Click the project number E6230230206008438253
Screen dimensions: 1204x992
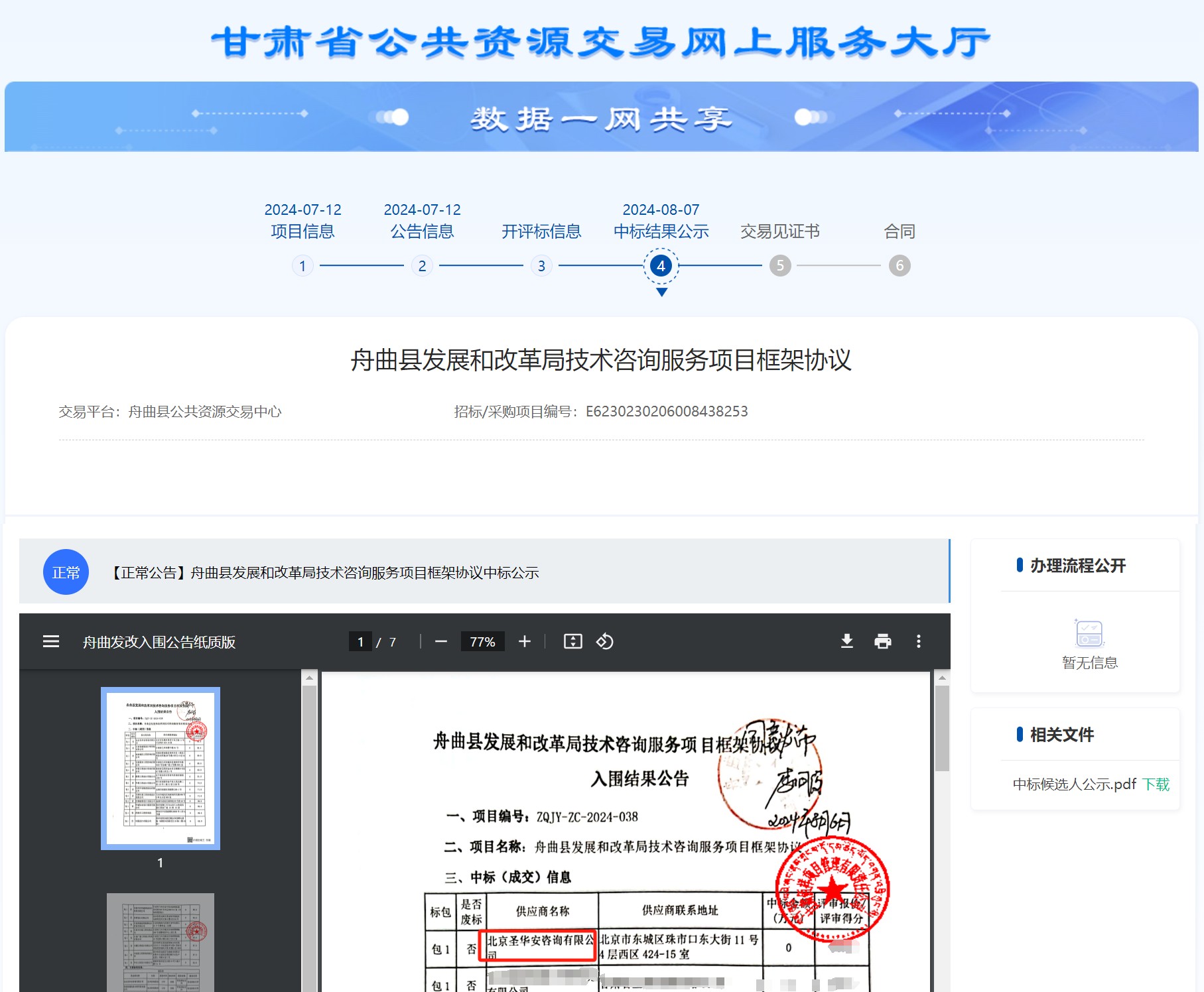667,411
